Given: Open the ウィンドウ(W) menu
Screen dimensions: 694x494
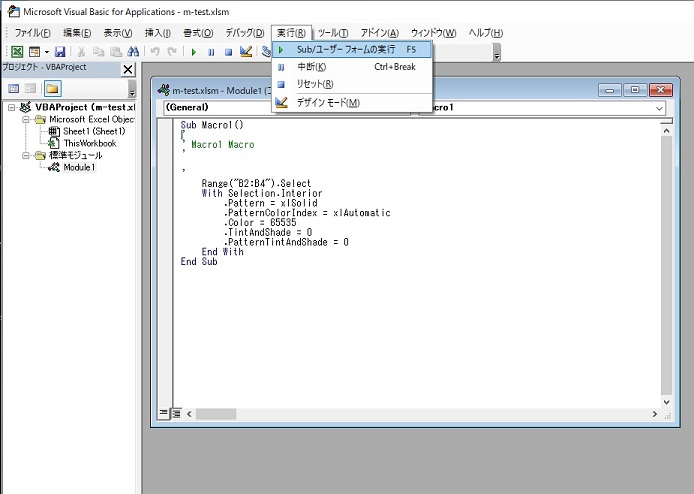Looking at the screenshot, I should point(433,33).
